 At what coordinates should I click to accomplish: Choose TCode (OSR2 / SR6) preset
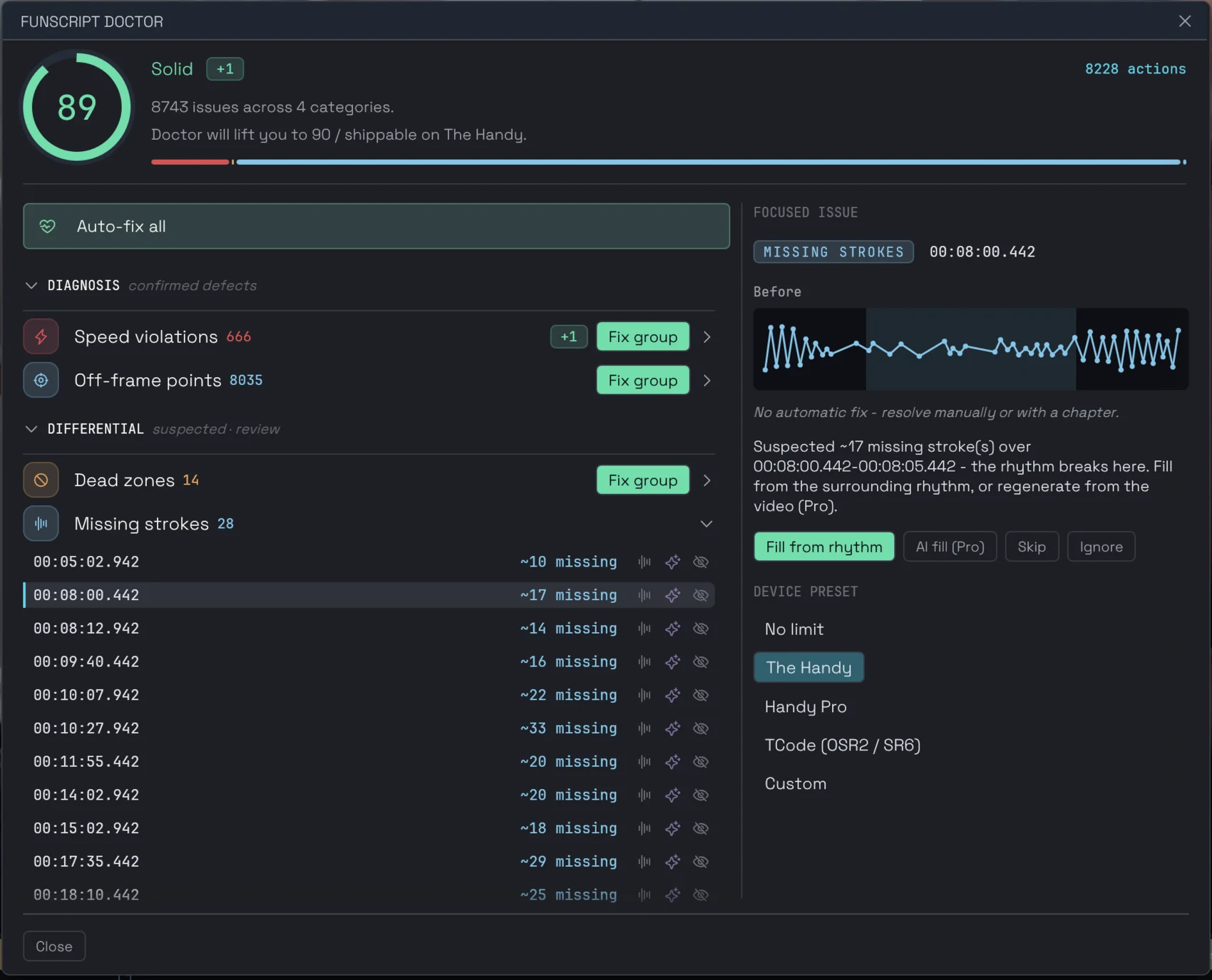click(x=843, y=745)
